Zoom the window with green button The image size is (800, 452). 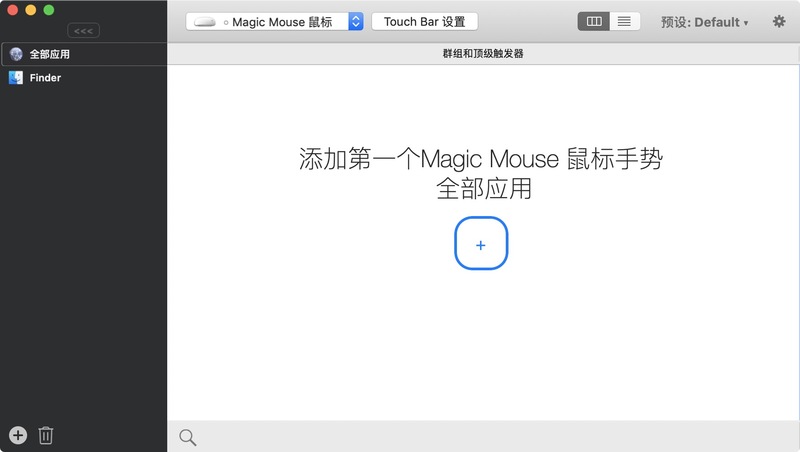click(49, 10)
